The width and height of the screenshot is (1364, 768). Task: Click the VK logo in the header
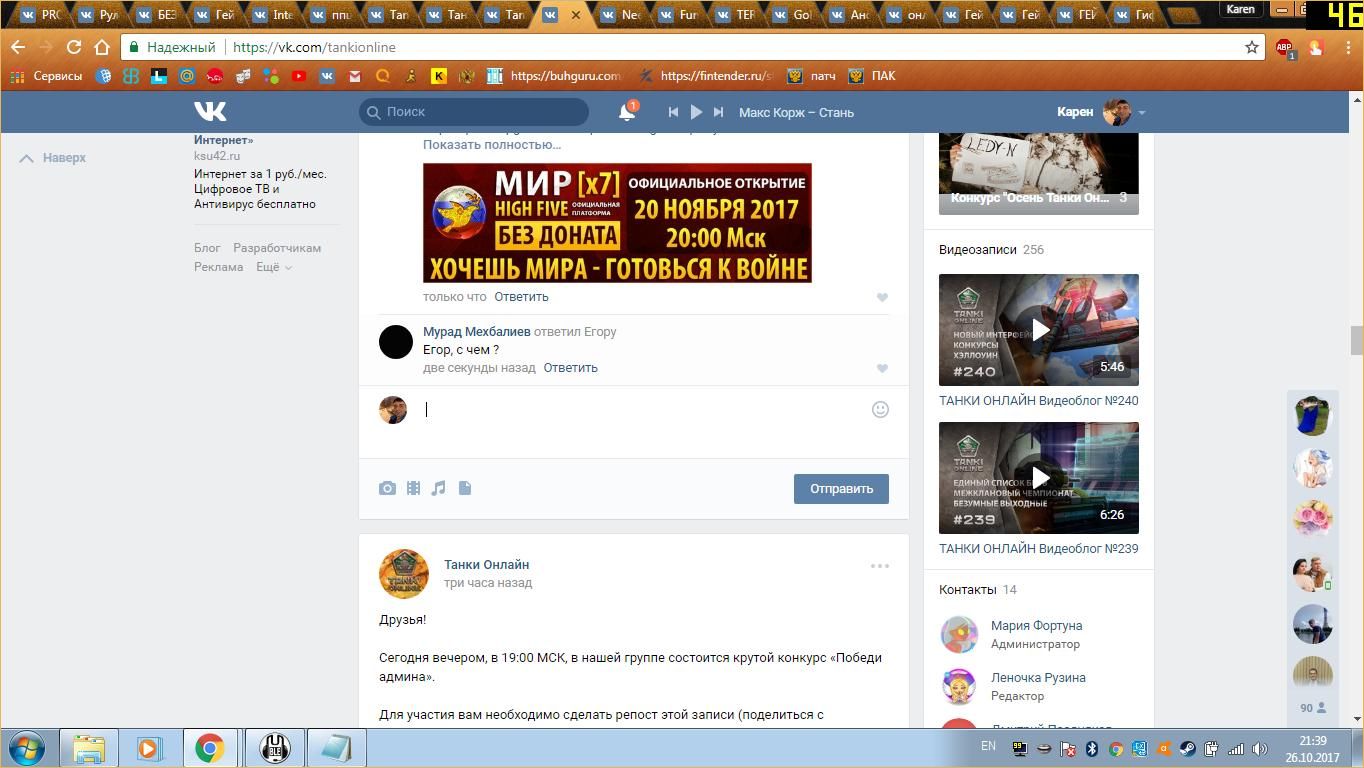(210, 111)
